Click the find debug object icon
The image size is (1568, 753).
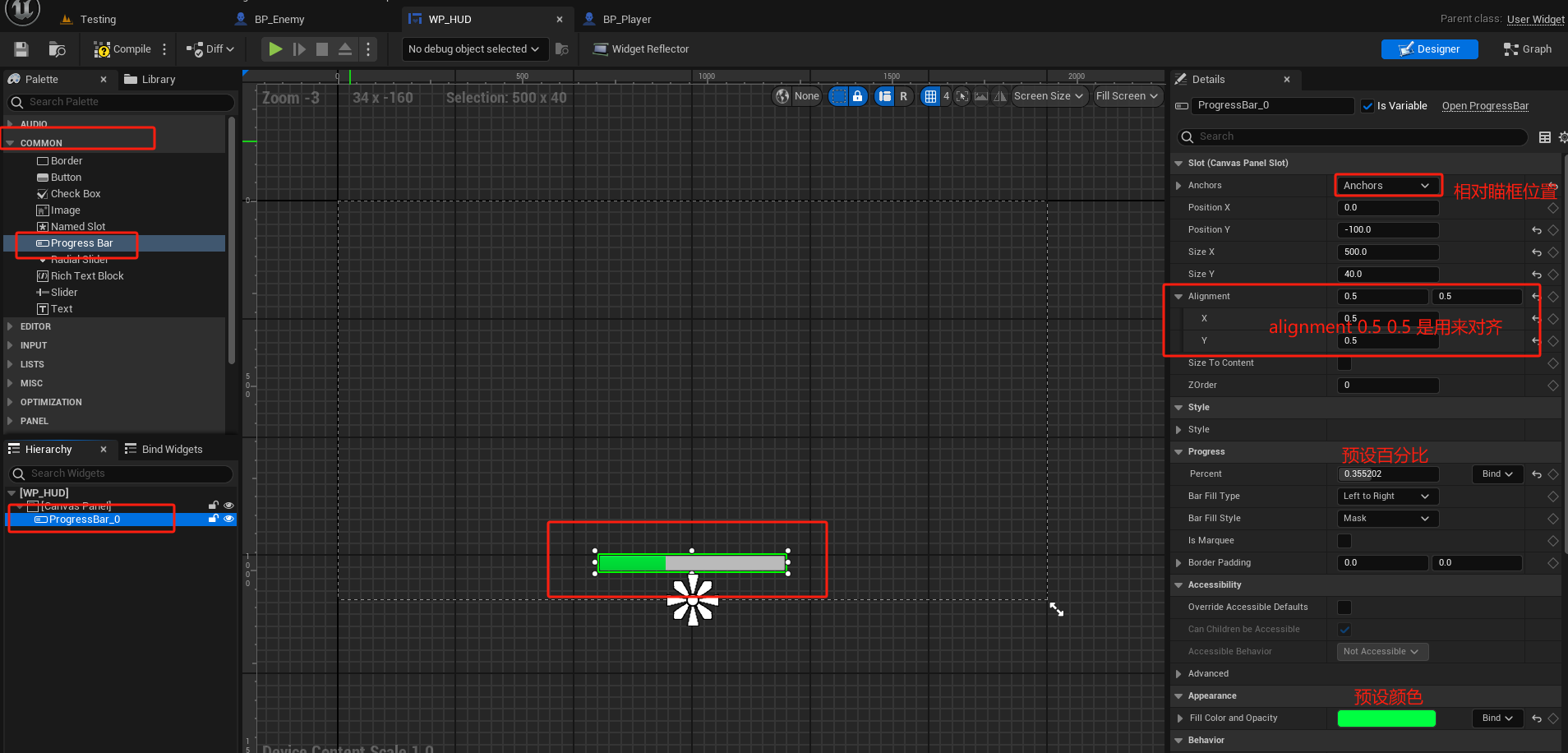coord(562,49)
